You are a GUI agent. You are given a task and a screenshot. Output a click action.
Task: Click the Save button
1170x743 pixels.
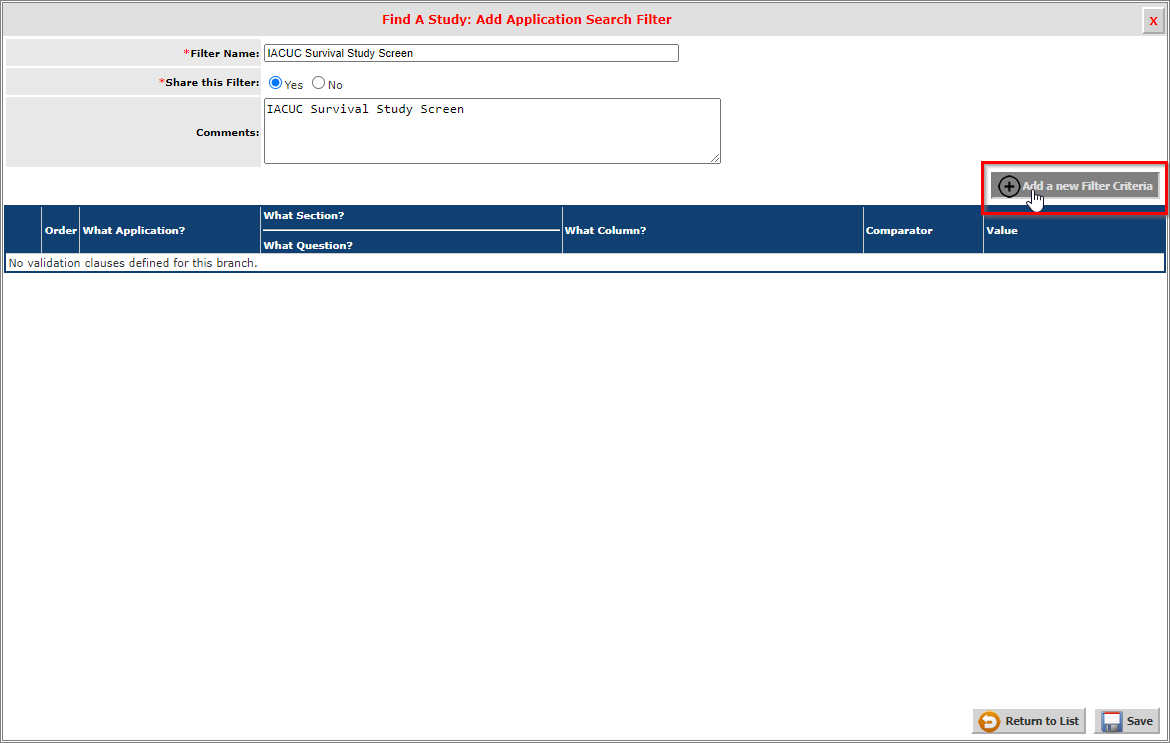pyautogui.click(x=1127, y=721)
